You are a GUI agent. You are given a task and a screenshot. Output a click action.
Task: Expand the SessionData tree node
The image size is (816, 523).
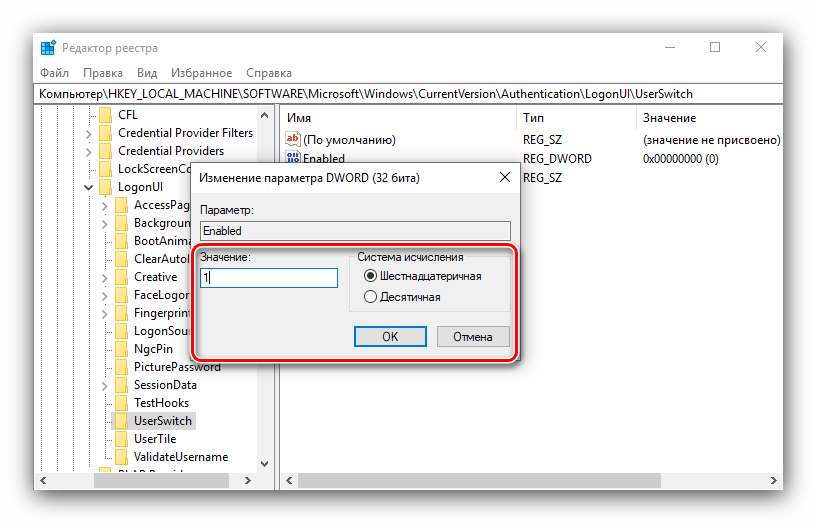coord(105,386)
